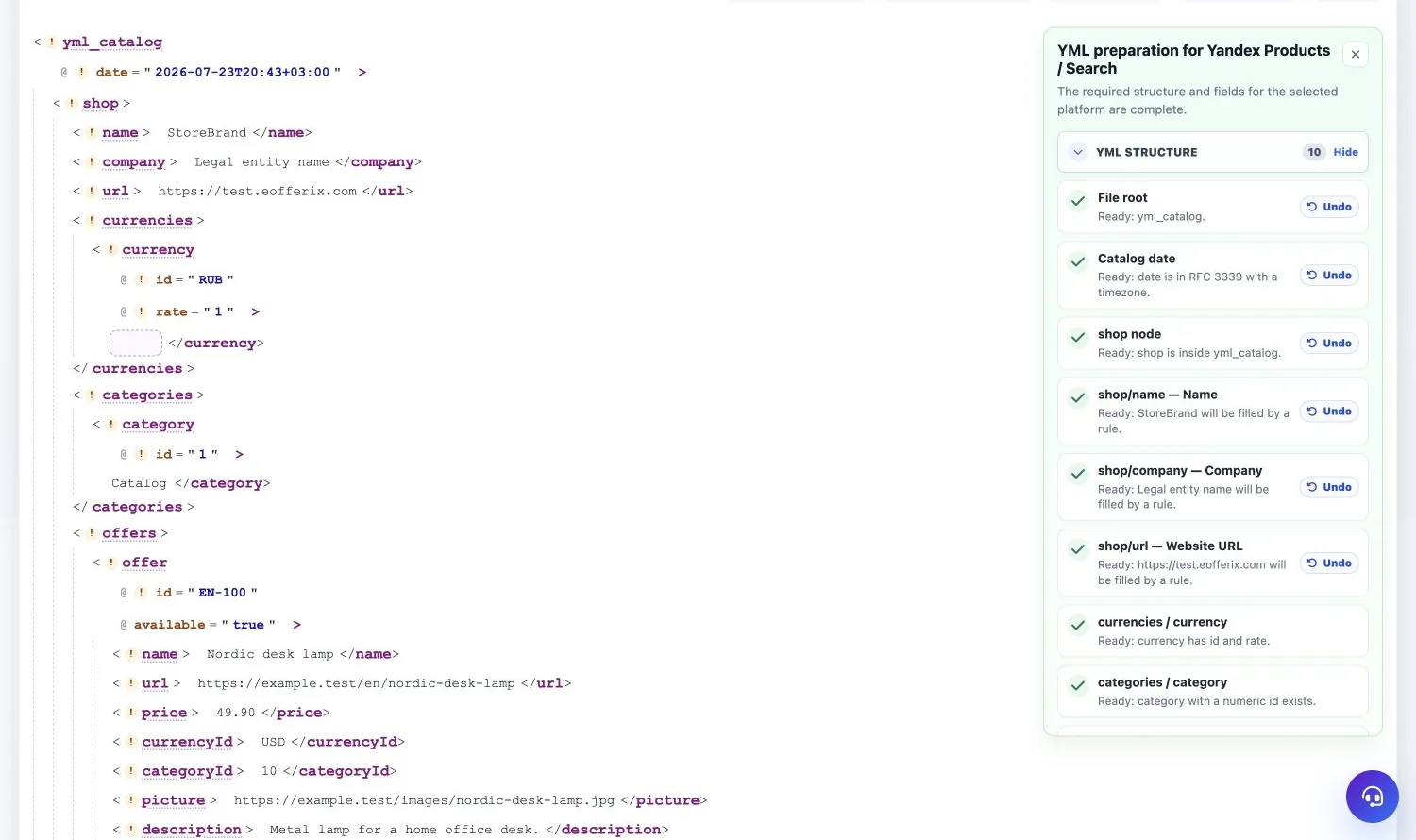Viewport: 1416px width, 840px height.
Task: Click the 'Nordic desk lamp' offer name value
Action: (270, 653)
